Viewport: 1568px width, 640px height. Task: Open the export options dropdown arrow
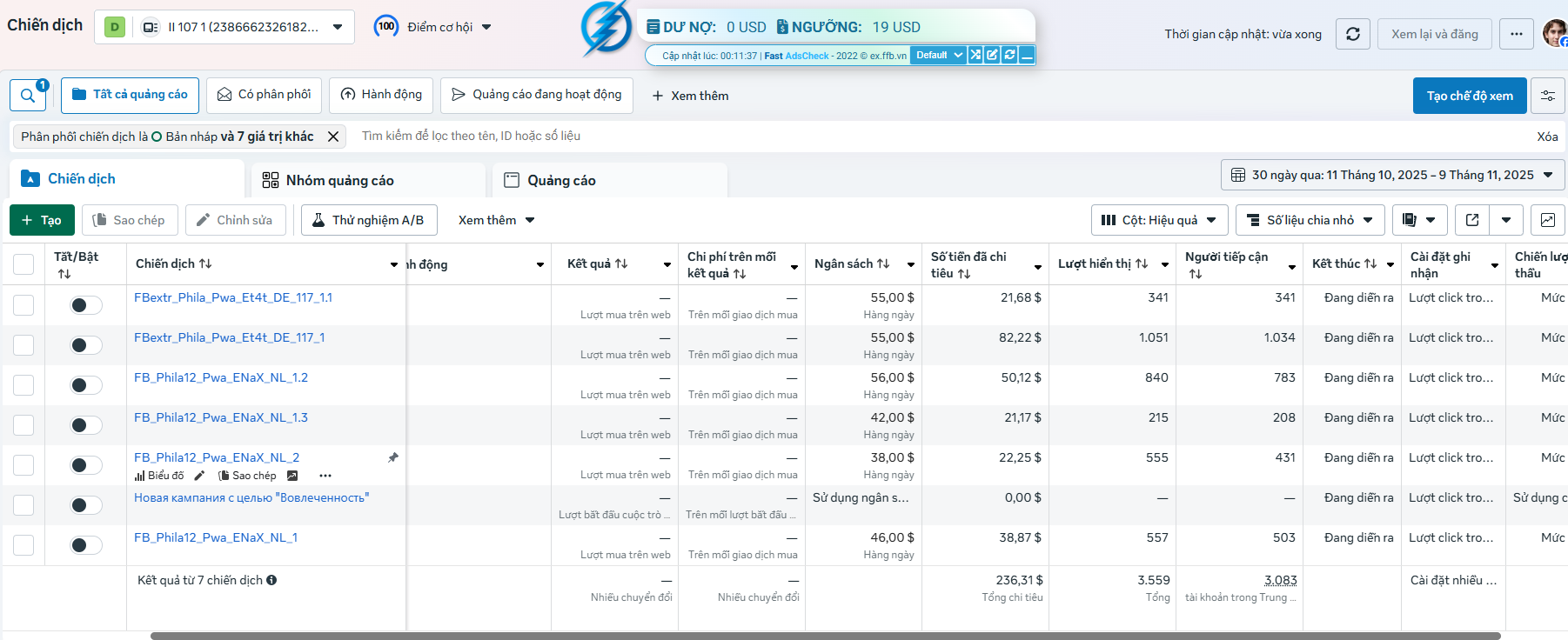(x=1506, y=220)
